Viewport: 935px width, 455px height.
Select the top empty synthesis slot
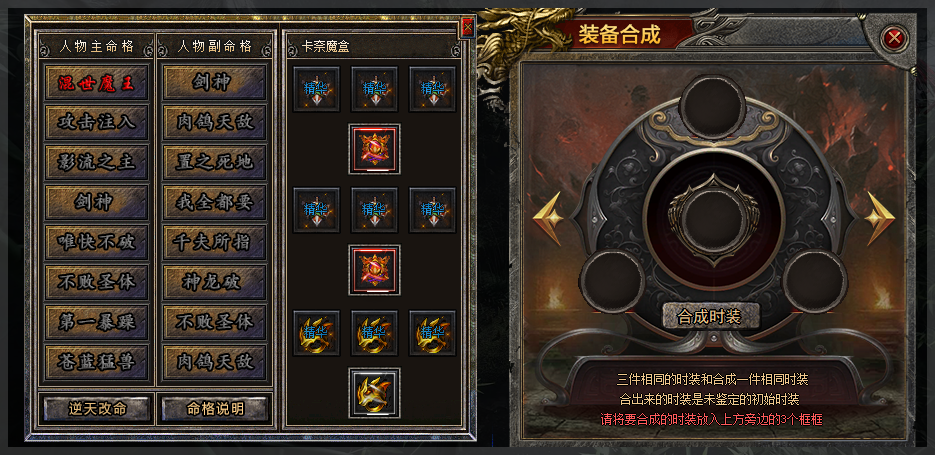712,107
